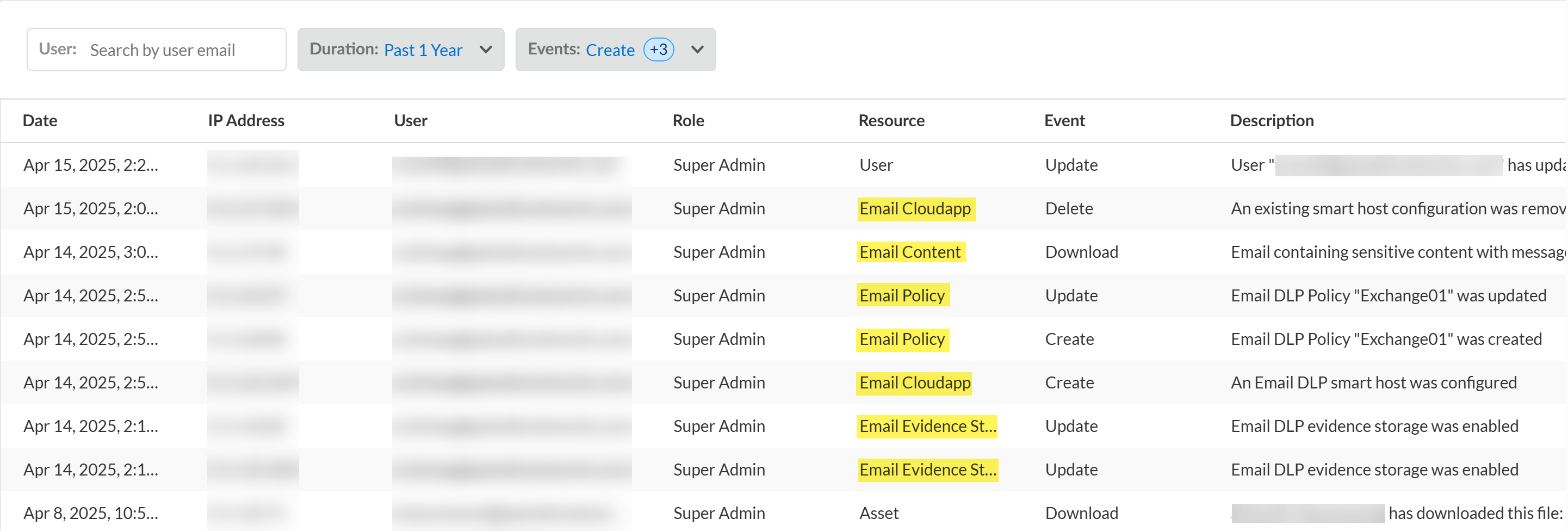Image resolution: width=1568 pixels, height=531 pixels.
Task: Select "Exchange01 was created" description text
Action: 1385,339
